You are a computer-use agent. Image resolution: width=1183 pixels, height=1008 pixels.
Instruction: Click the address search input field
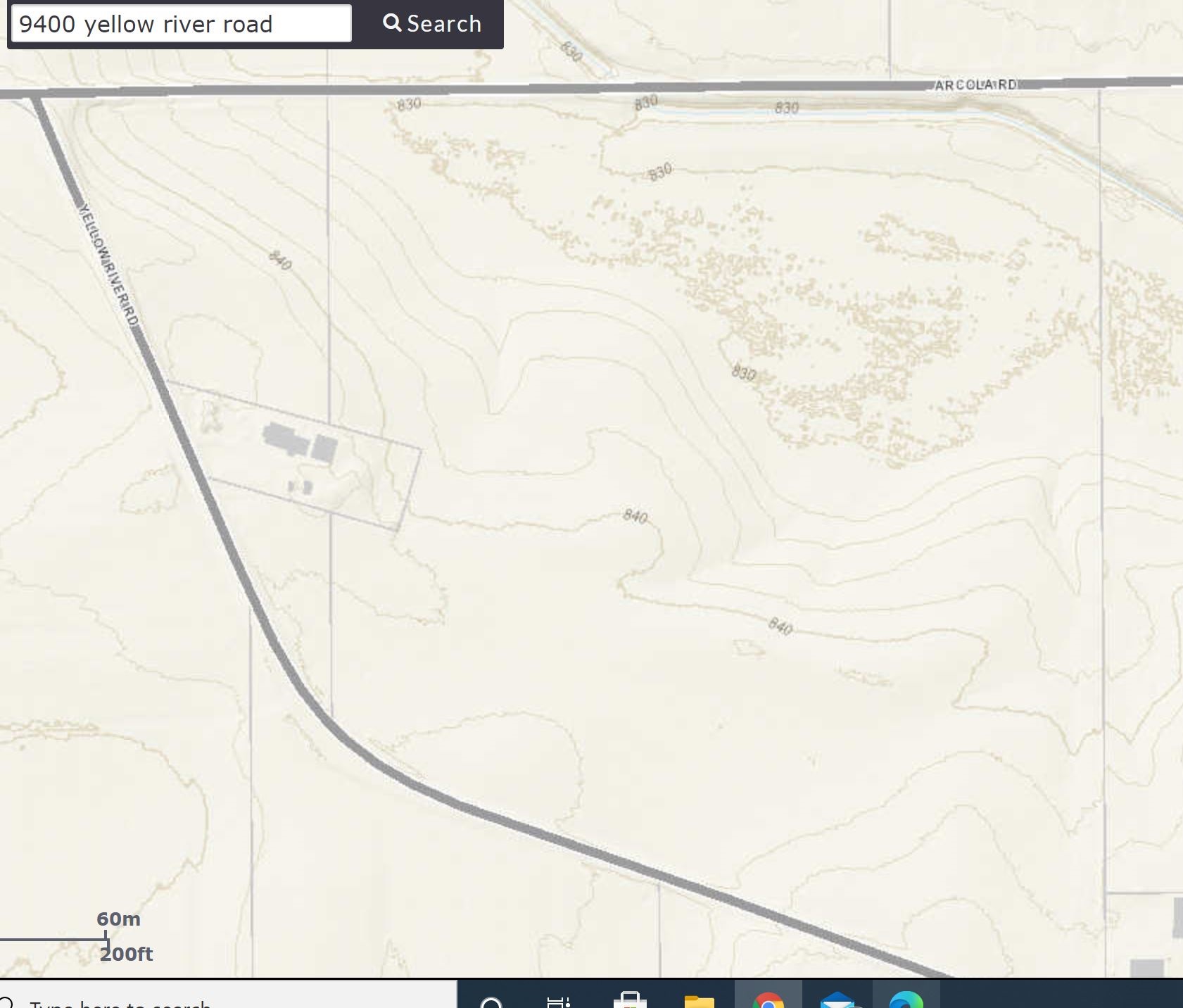[181, 23]
